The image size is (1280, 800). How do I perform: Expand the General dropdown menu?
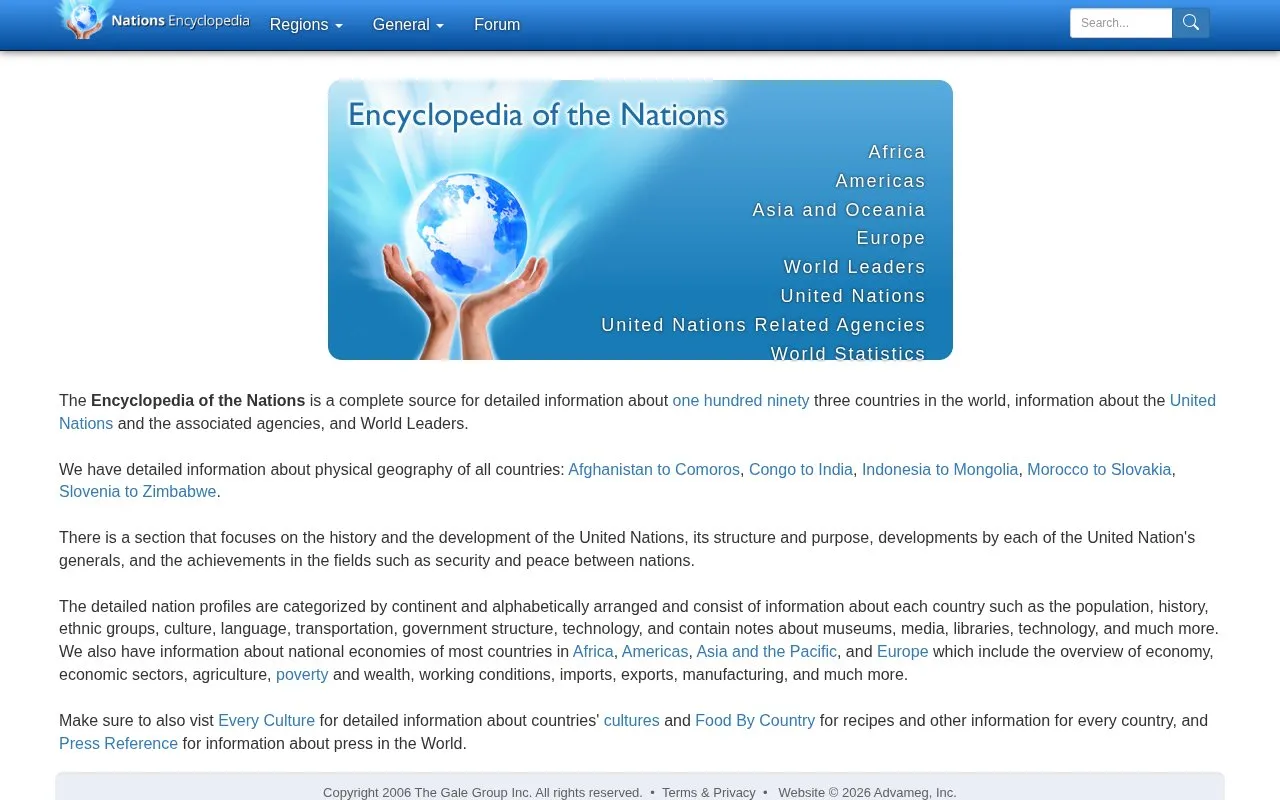click(x=408, y=25)
